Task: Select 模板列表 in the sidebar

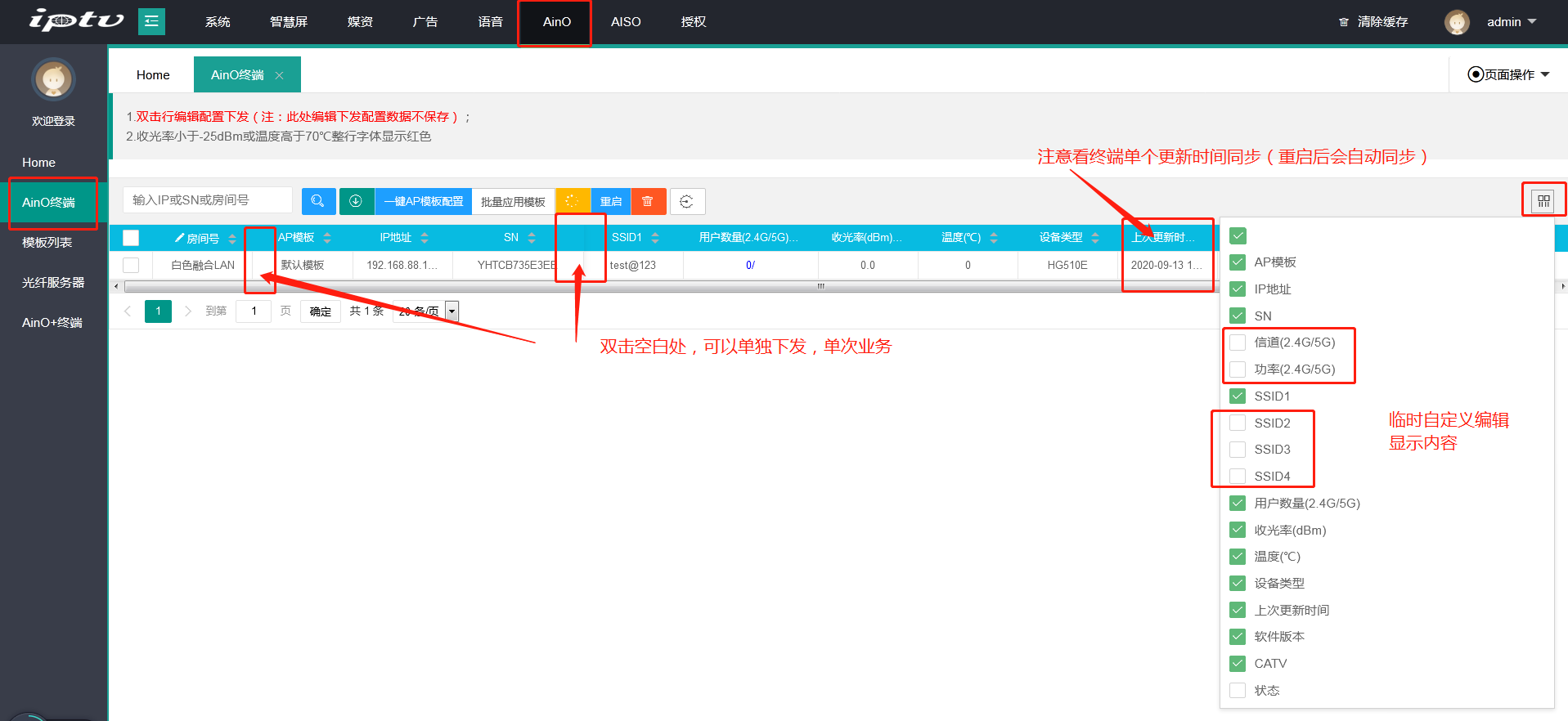Action: click(x=47, y=243)
